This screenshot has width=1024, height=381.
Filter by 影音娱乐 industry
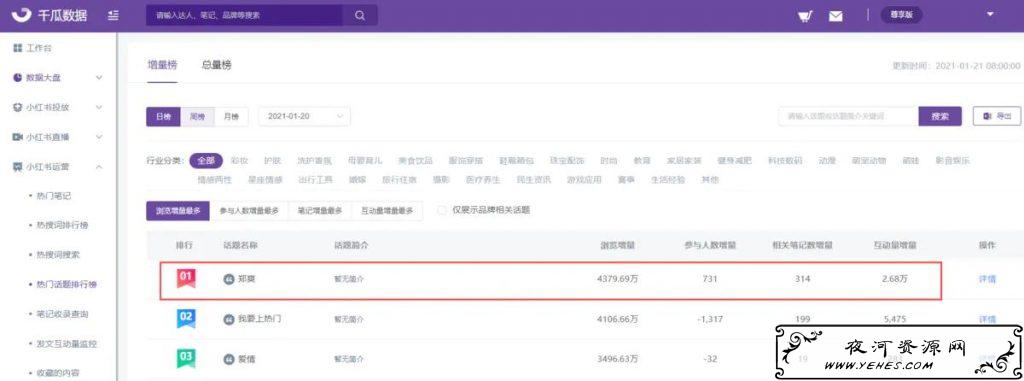(x=953, y=161)
